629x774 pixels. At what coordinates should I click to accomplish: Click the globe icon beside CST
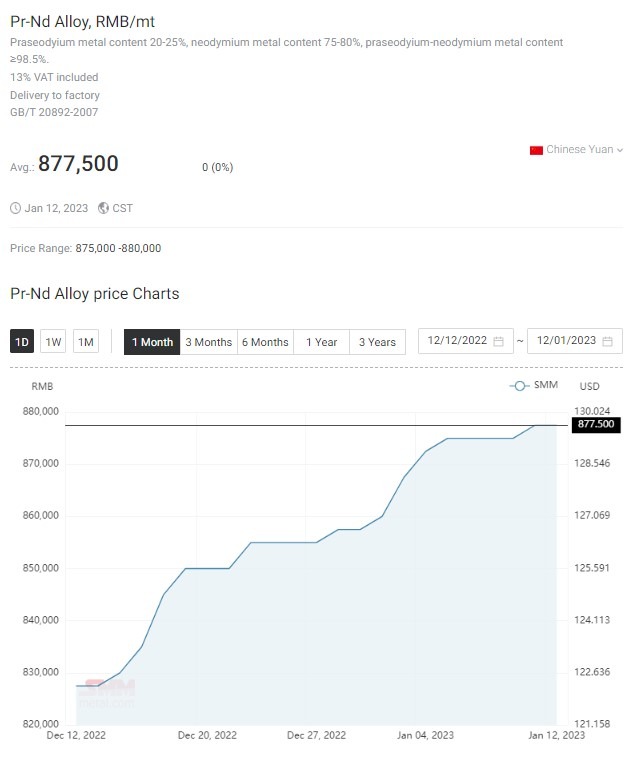tap(103, 208)
